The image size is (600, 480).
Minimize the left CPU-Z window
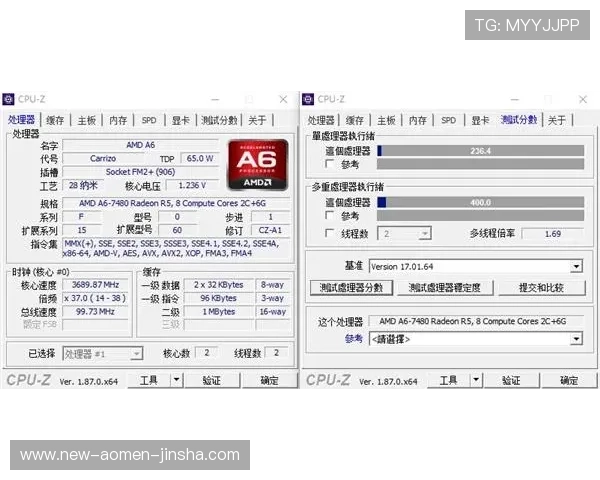[x=215, y=100]
